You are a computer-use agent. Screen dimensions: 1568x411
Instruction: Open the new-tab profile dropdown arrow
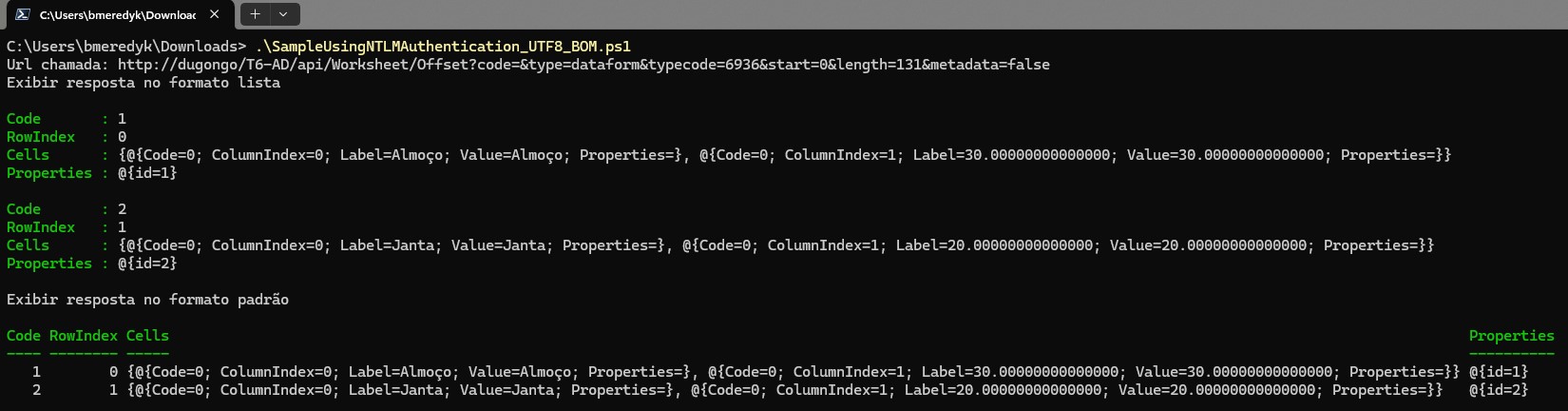point(283,14)
